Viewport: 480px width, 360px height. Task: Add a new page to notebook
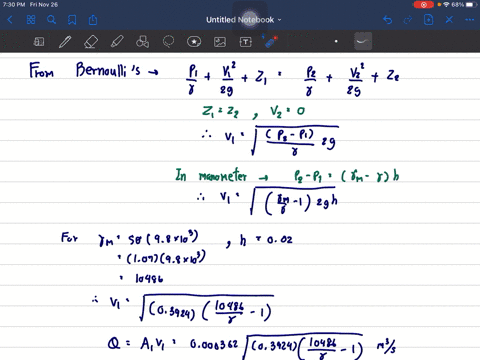428,20
